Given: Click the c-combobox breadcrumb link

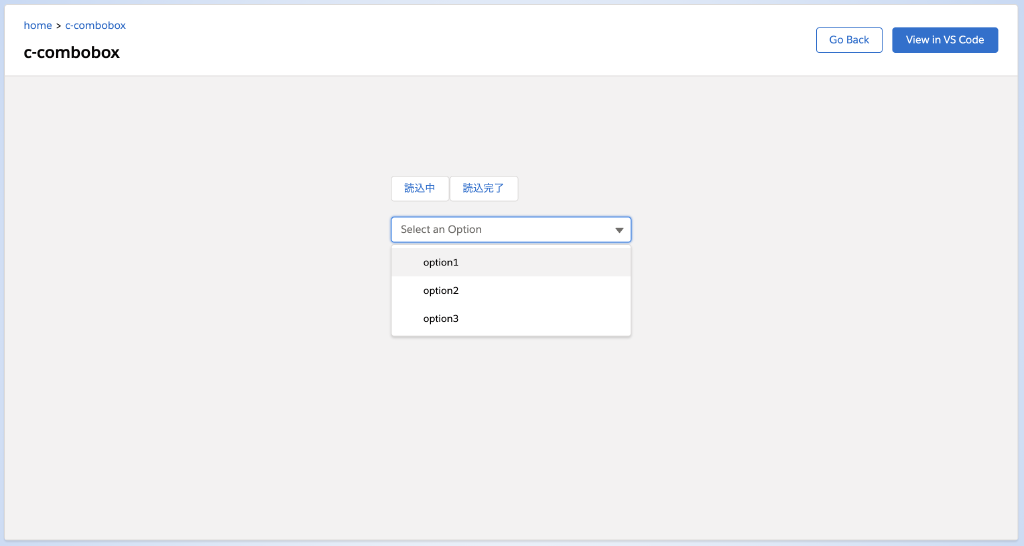Looking at the screenshot, I should 95,26.
